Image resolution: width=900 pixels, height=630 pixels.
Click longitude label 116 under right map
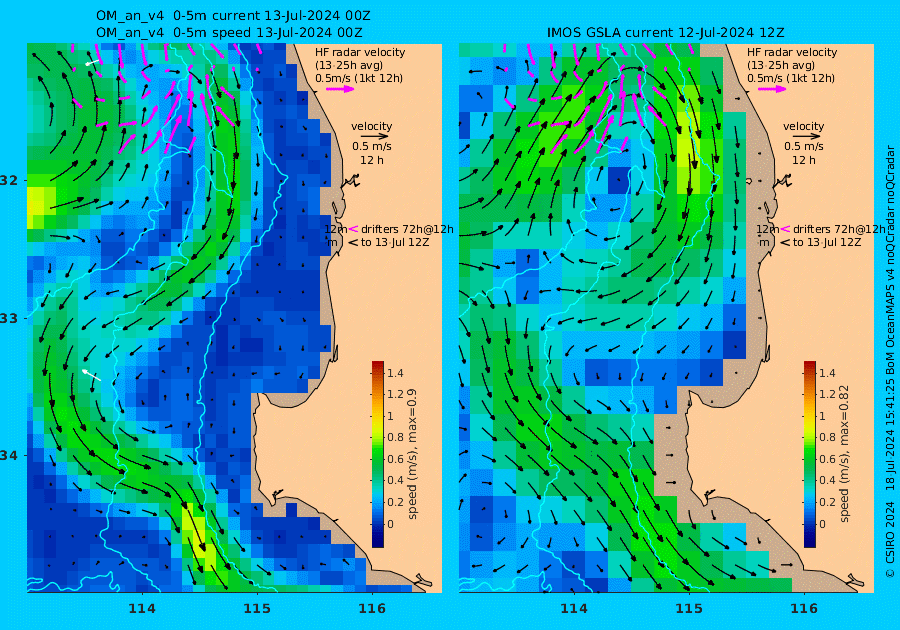[x=804, y=608]
